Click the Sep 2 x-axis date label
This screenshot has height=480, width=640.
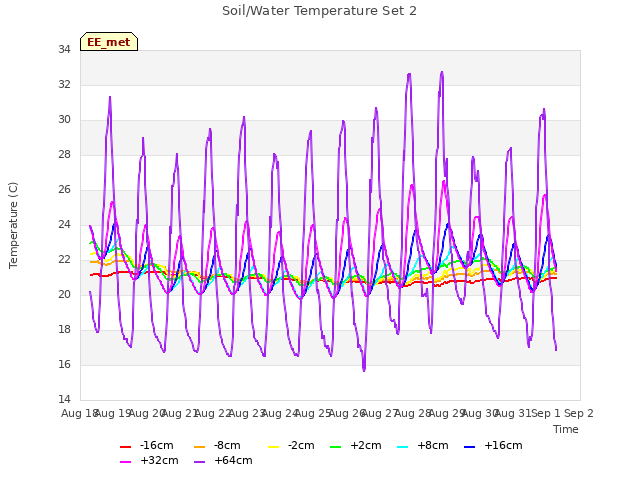click(579, 413)
